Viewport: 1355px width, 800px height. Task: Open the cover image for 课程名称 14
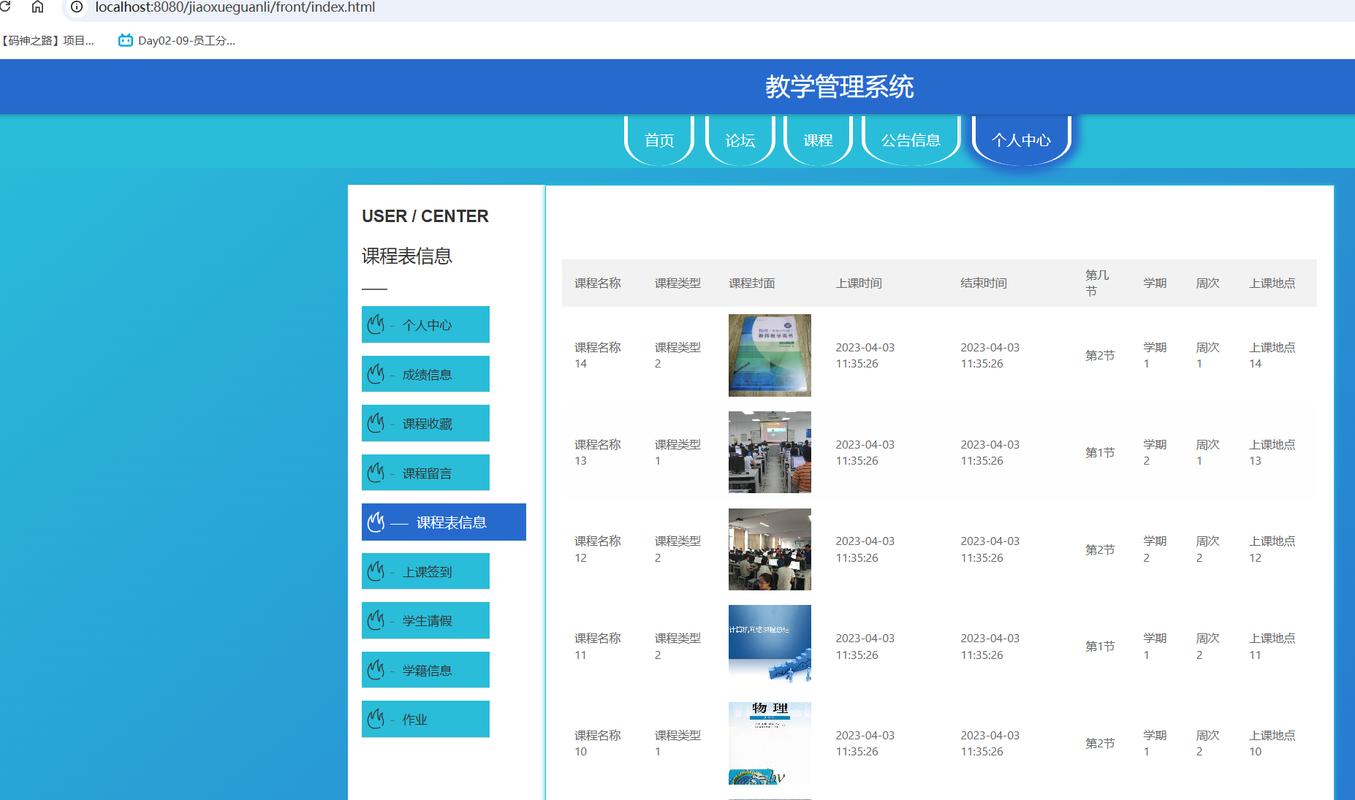click(770, 355)
